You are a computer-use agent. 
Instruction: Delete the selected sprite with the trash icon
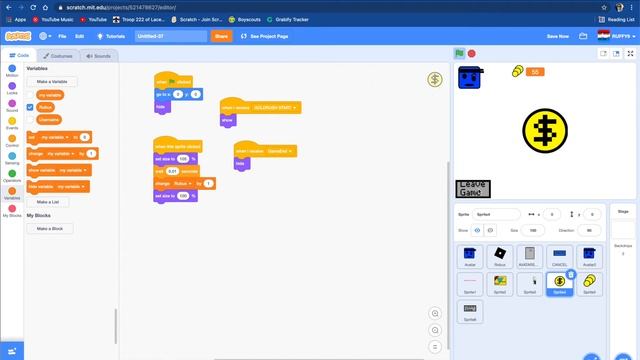pos(571,274)
